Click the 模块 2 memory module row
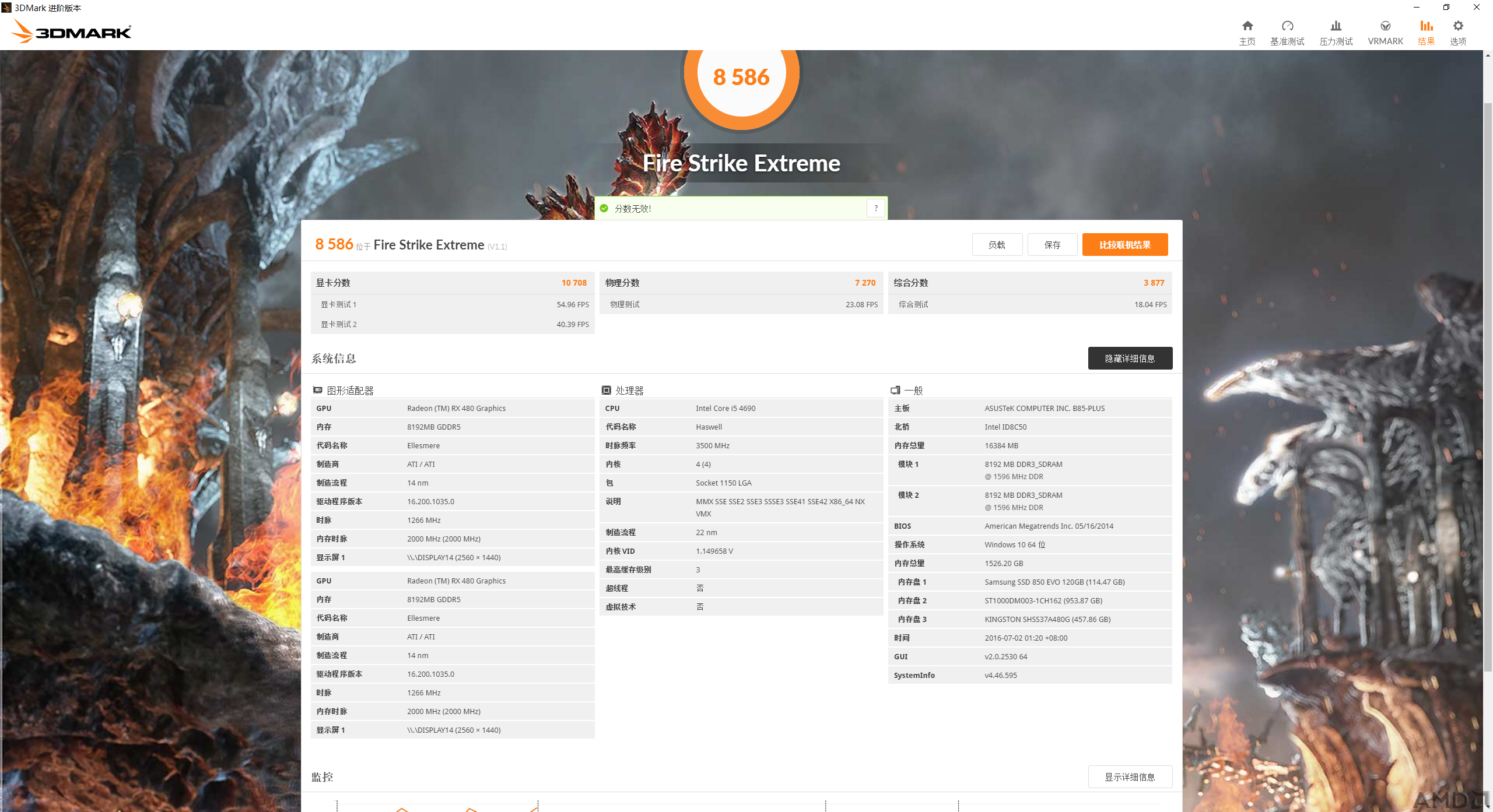 click(1030, 501)
